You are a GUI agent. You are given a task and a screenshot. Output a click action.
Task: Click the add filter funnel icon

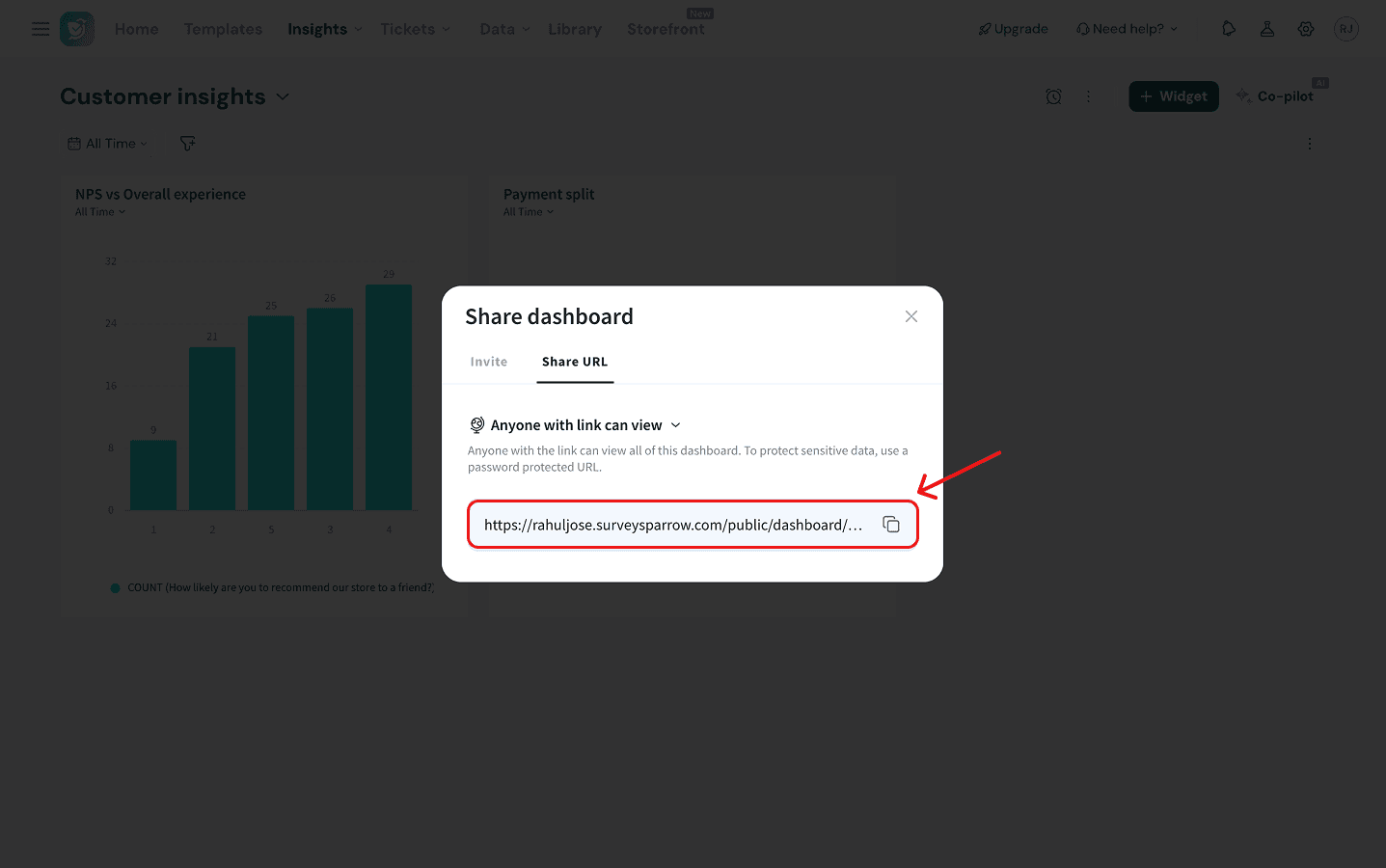[x=188, y=144]
